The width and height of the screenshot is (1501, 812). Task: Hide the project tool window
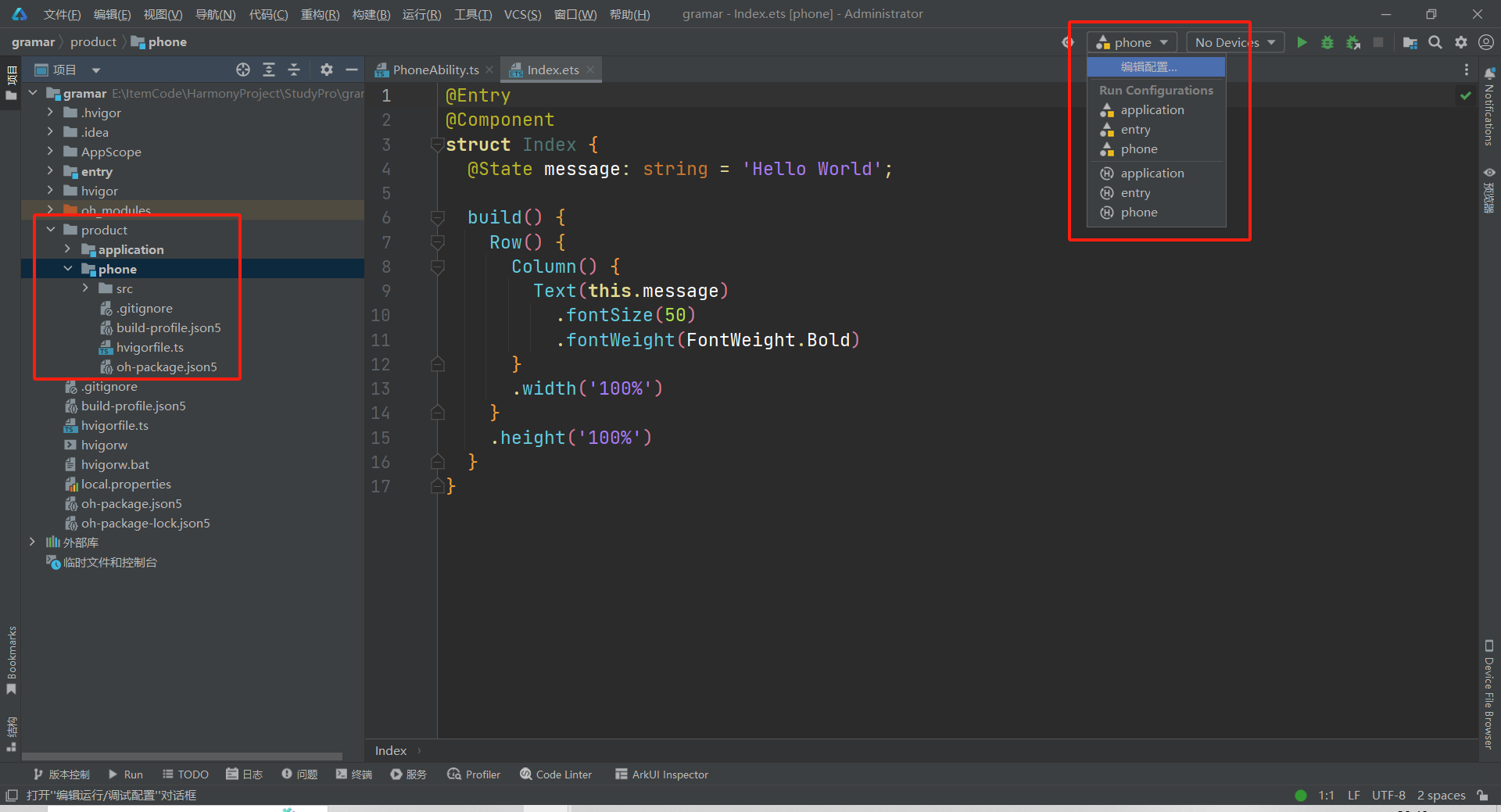coord(352,70)
